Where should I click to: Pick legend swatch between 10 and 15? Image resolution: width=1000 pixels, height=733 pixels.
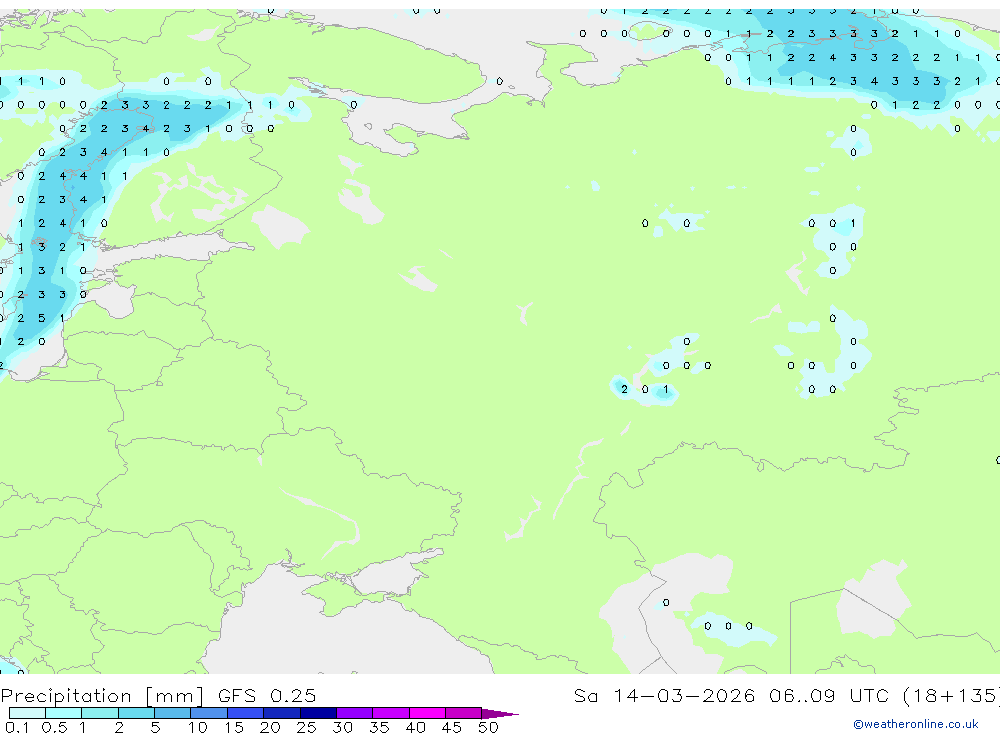209,713
